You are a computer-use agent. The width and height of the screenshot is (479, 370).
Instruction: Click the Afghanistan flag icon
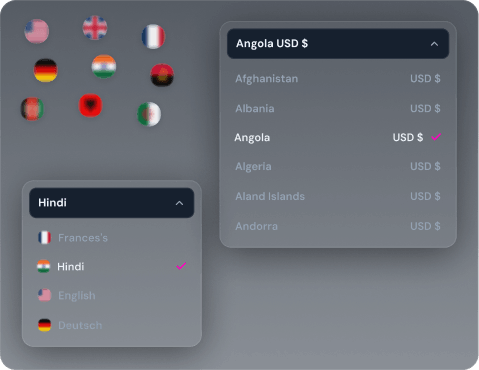[x=32, y=109]
